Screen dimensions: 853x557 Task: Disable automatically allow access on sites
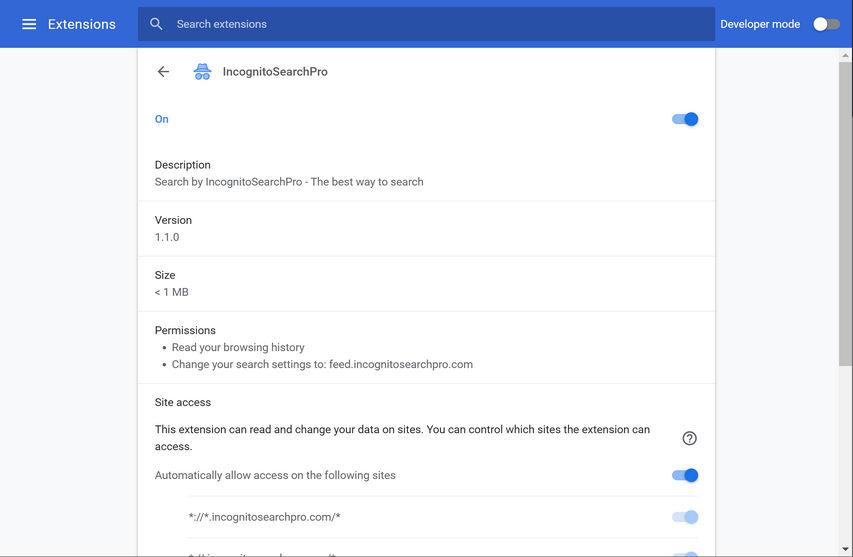685,475
